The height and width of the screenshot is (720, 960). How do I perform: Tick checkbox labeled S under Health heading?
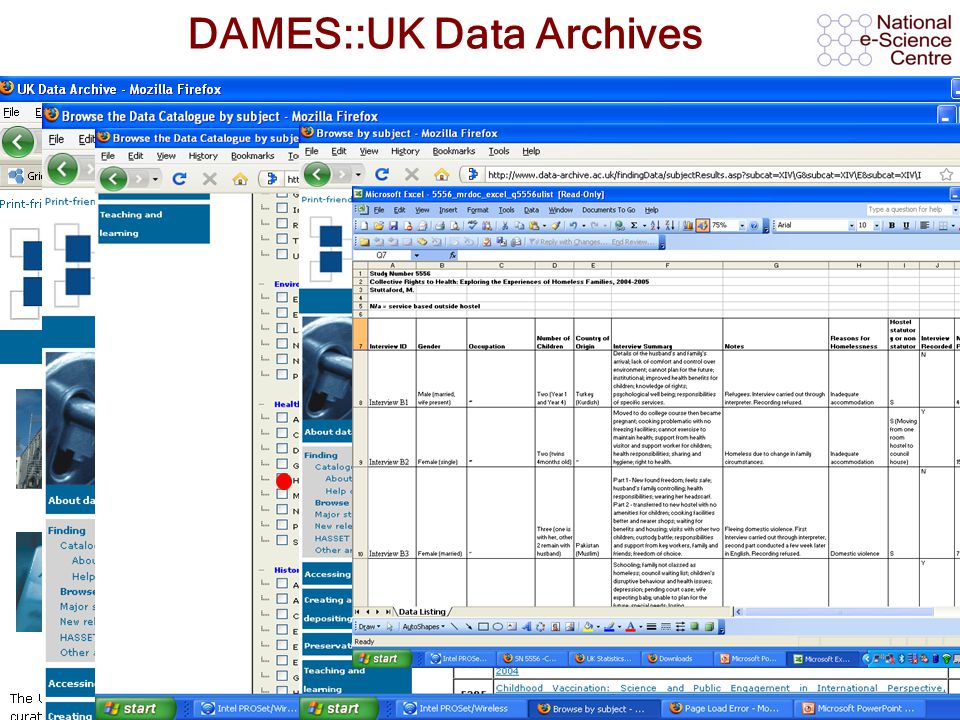click(282, 540)
